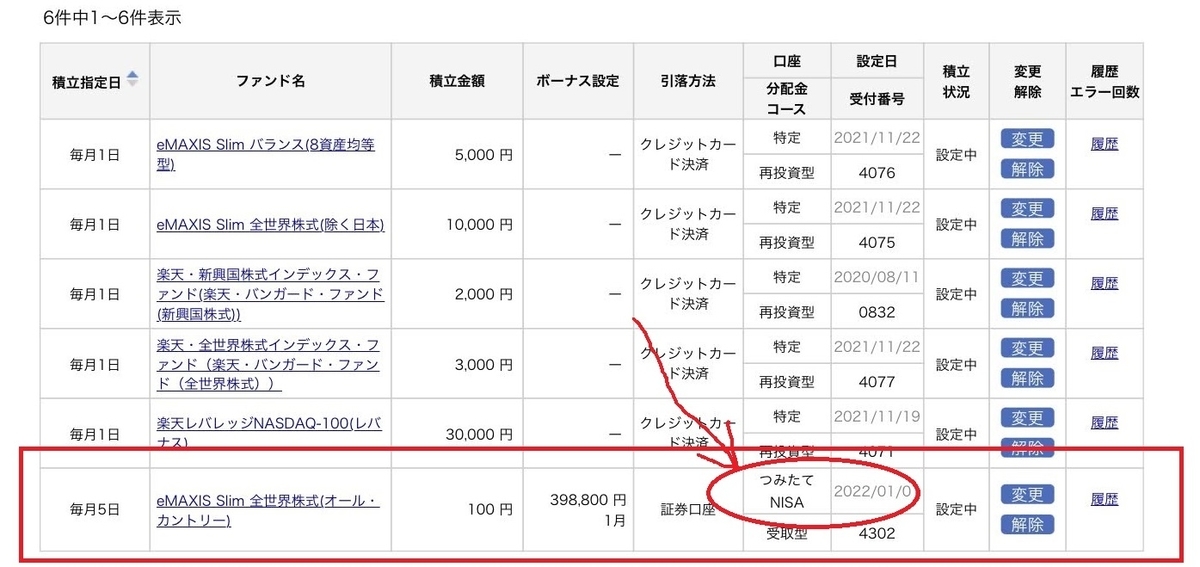Click 変更 for オール・カントリー row
Image resolution: width=1200 pixels, height=567 pixels.
pos(1027,494)
